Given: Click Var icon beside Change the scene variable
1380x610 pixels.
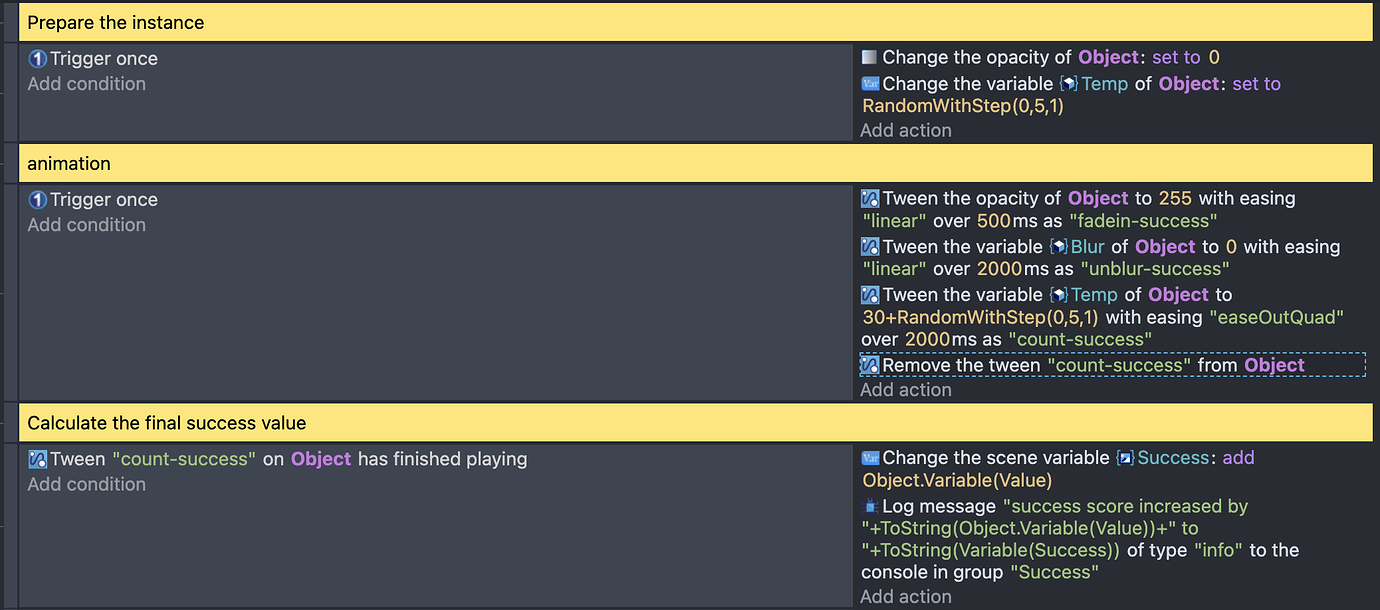Looking at the screenshot, I should 869,458.
